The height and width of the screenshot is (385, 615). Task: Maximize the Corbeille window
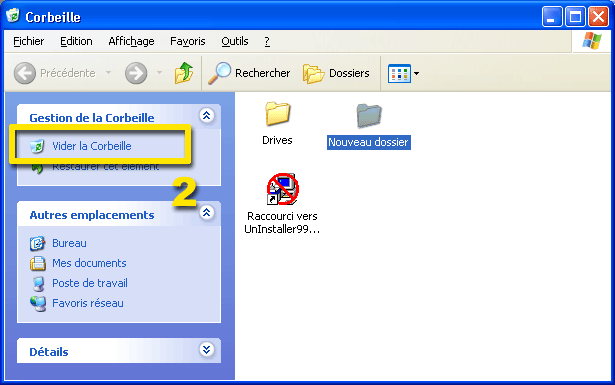point(575,17)
